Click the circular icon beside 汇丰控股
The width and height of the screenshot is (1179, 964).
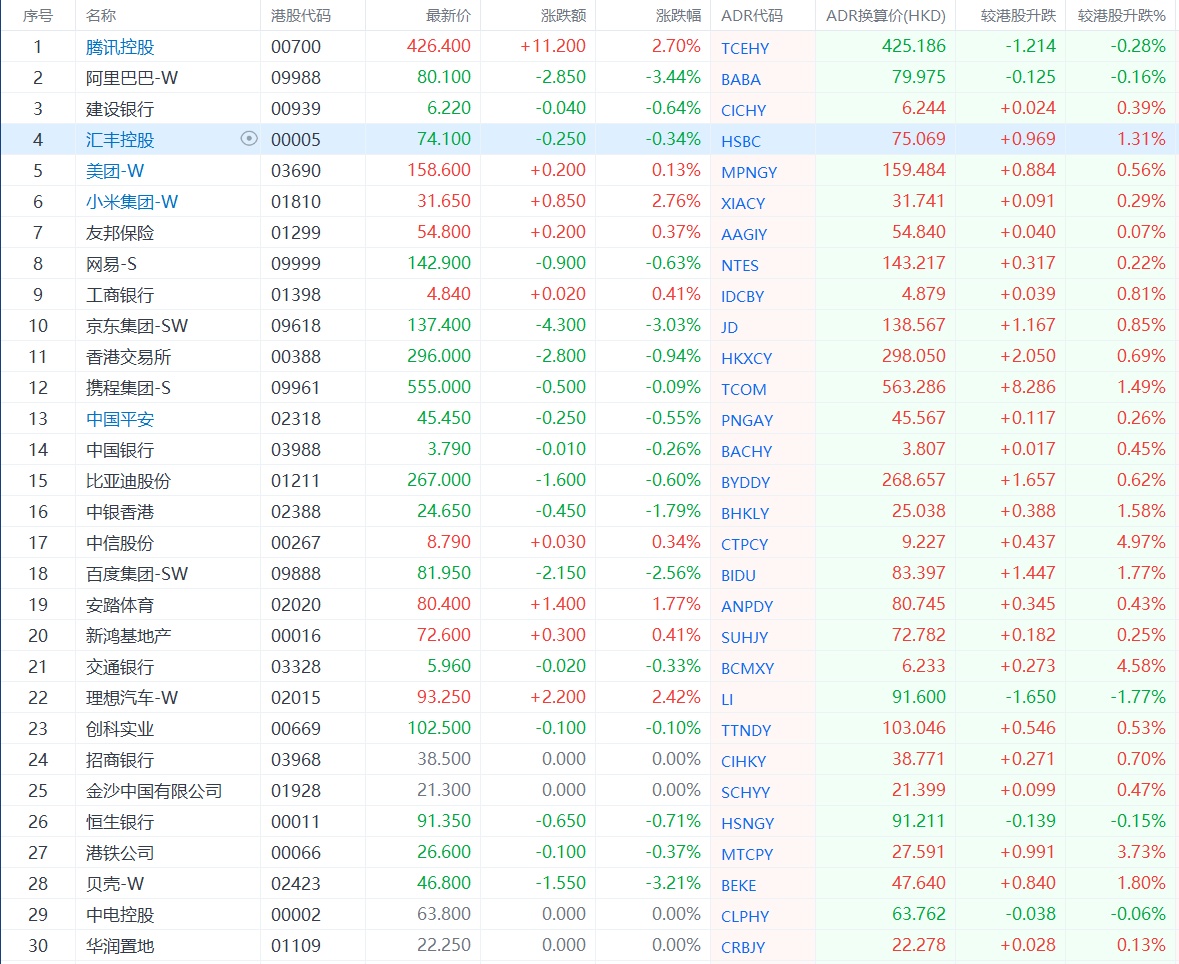pos(249,138)
